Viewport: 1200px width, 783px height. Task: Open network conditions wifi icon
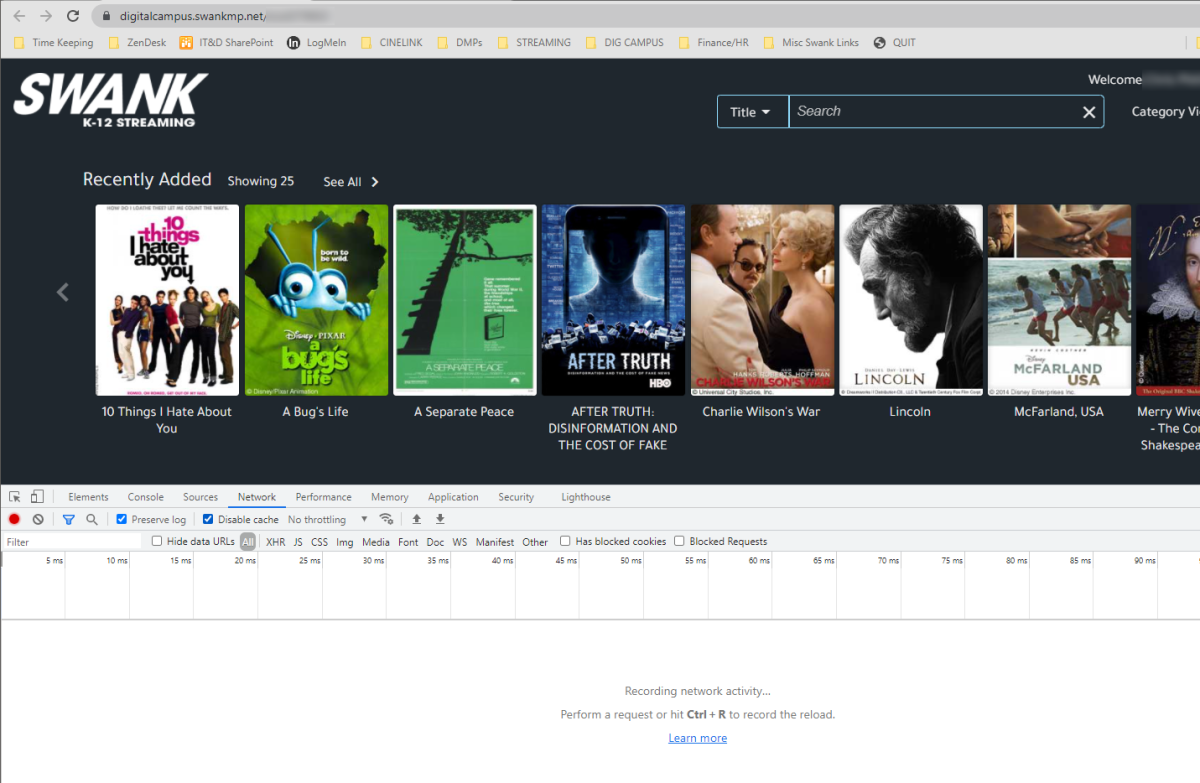point(386,519)
